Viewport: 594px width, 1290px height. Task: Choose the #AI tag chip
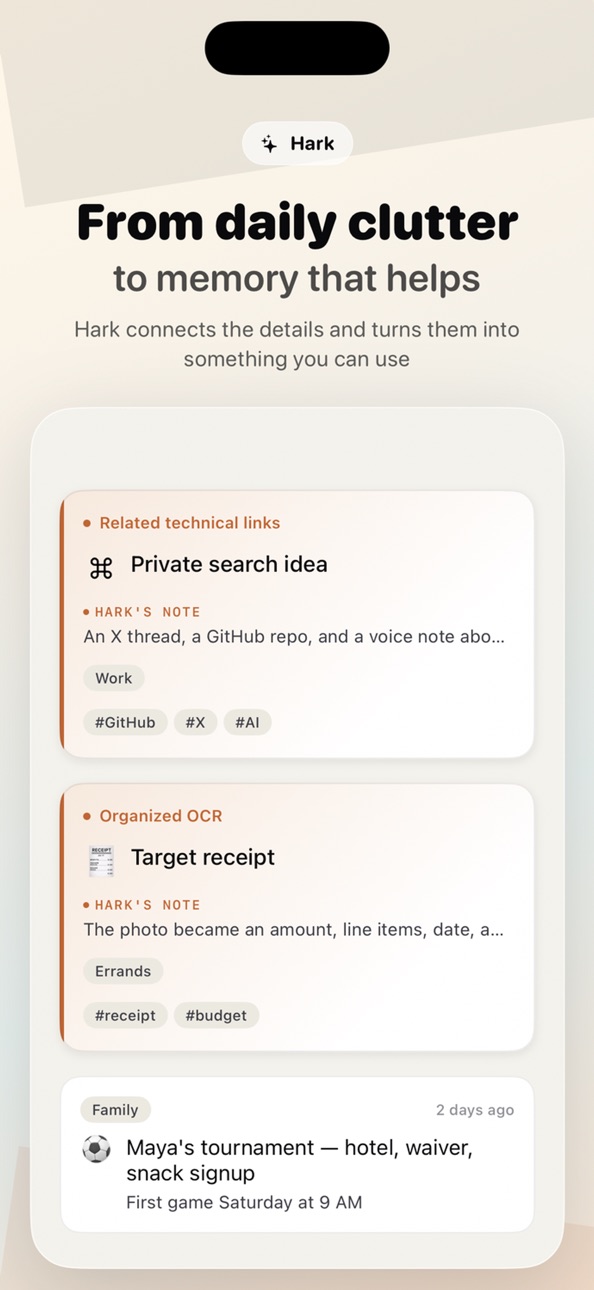coord(247,722)
